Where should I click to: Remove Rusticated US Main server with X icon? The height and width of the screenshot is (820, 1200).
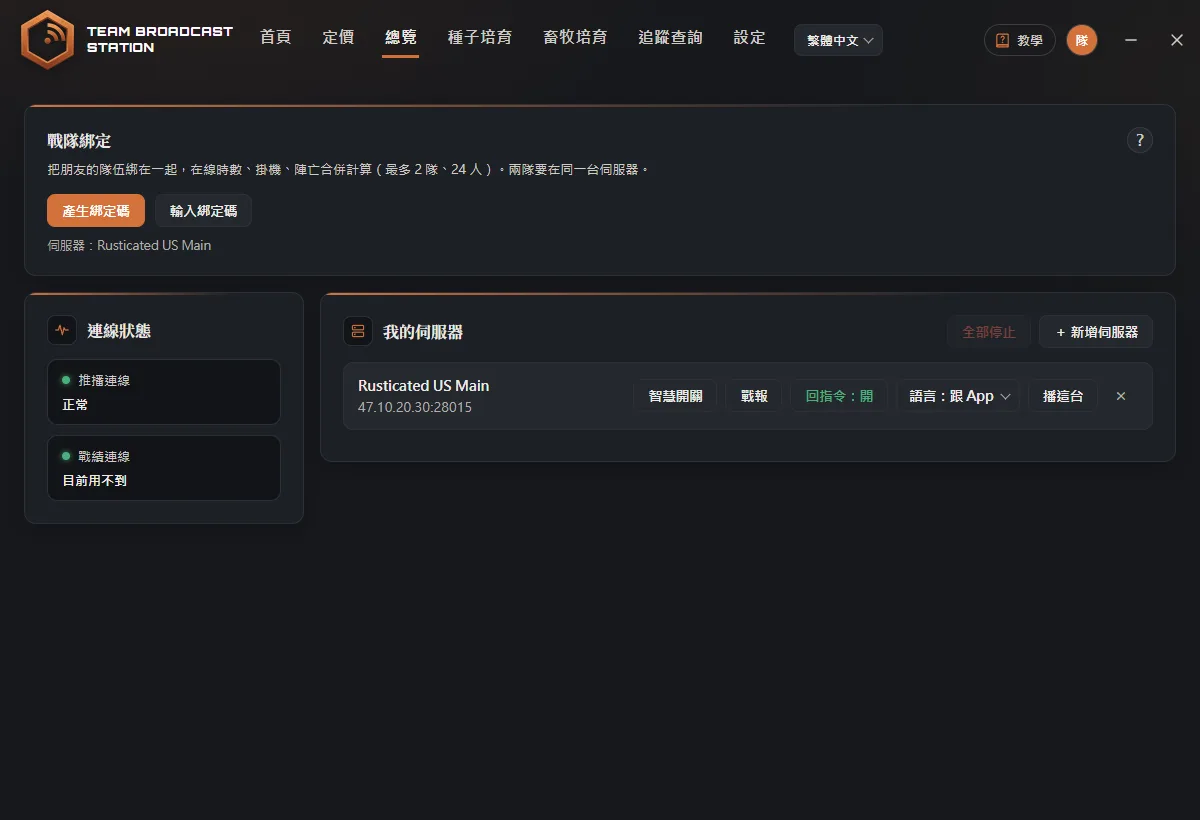[1121, 396]
